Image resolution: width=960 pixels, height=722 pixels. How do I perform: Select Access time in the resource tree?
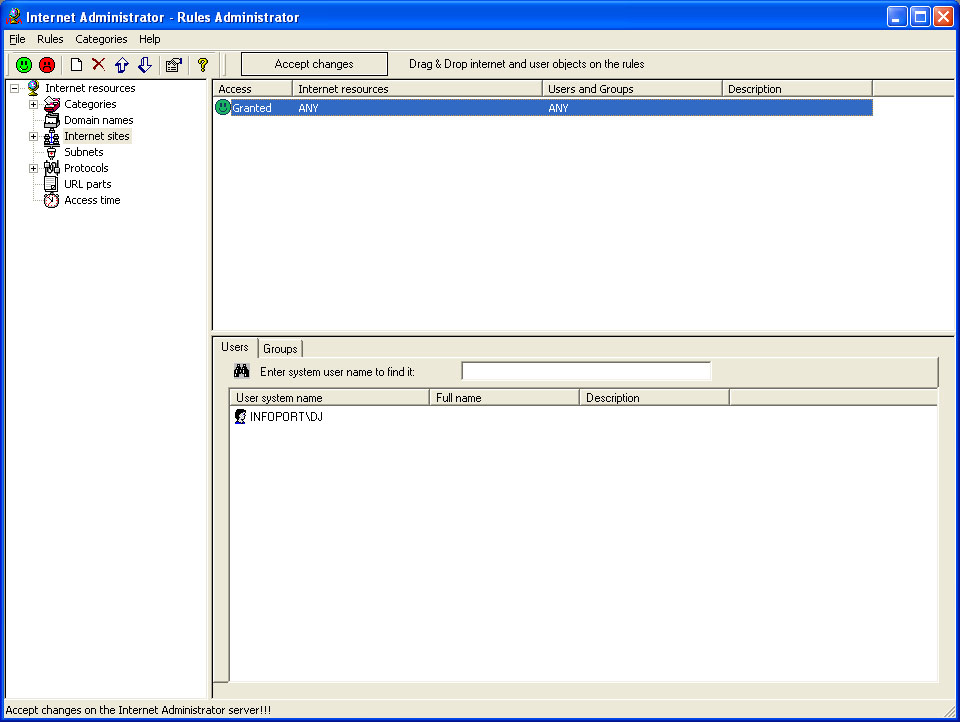pyautogui.click(x=92, y=200)
